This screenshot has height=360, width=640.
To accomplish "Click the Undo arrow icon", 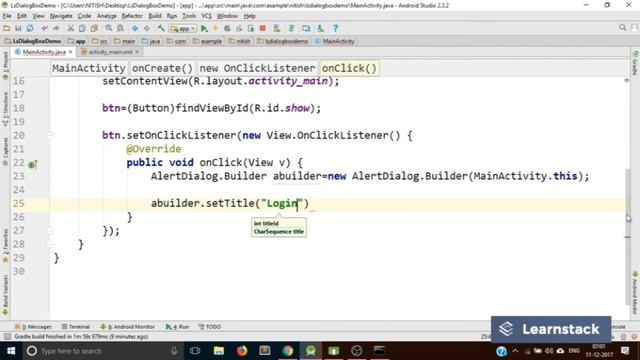I will point(44,28).
